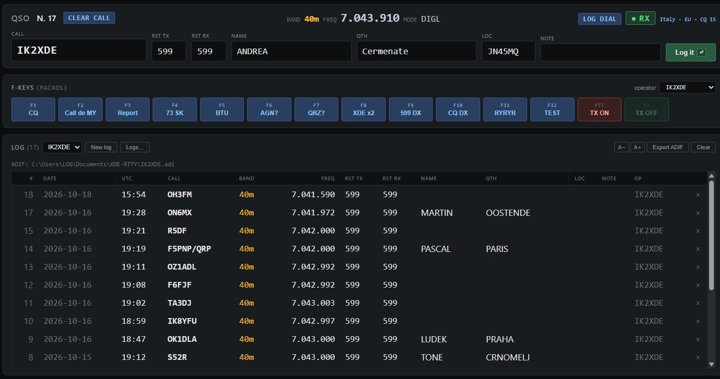Click the NAME field showing ANDREA
Screen dimensions: 720x379
click(291, 51)
